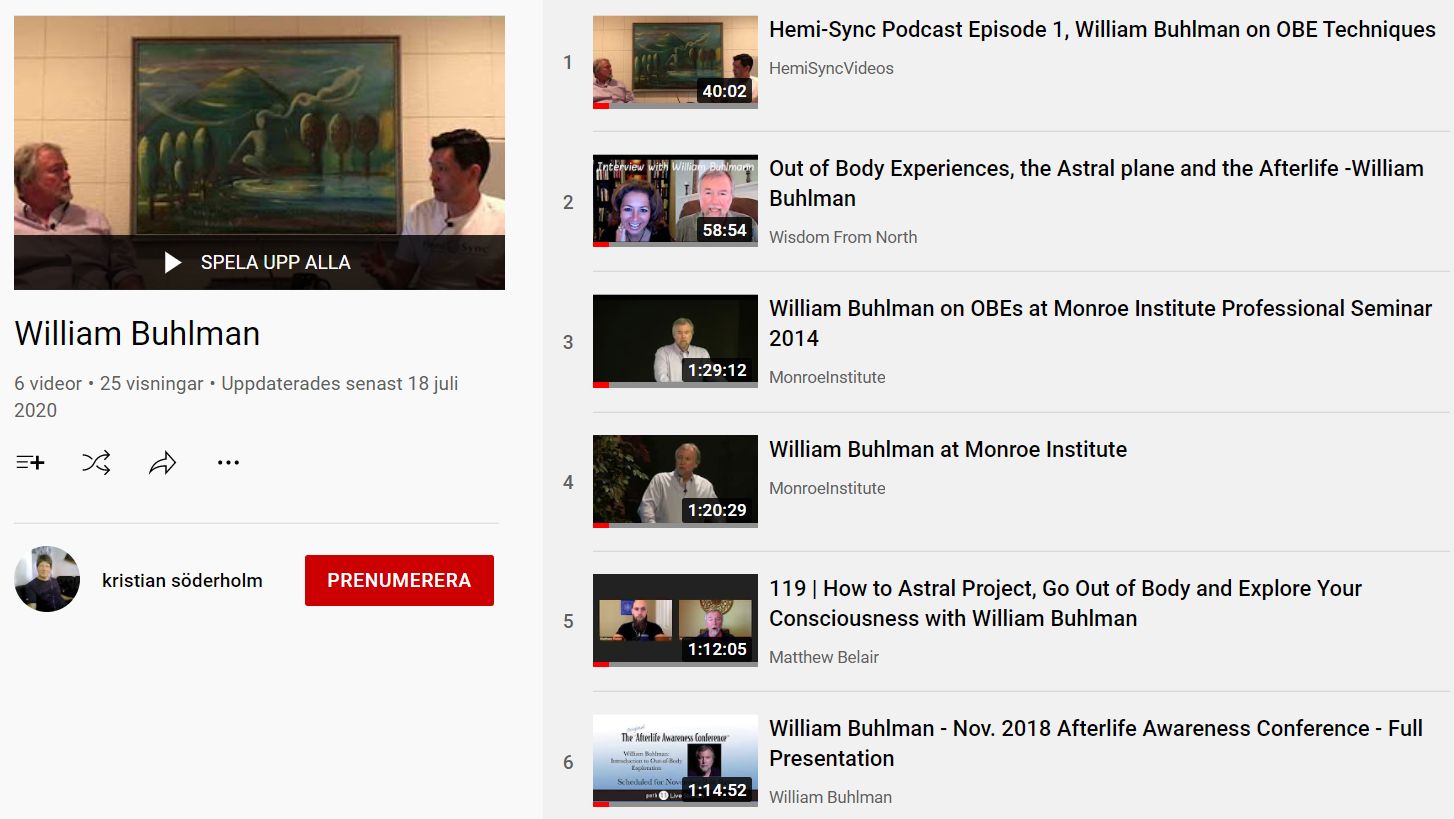Click the William Buhlman playlist heading
Screen dimensions: 1454x819
click(137, 333)
